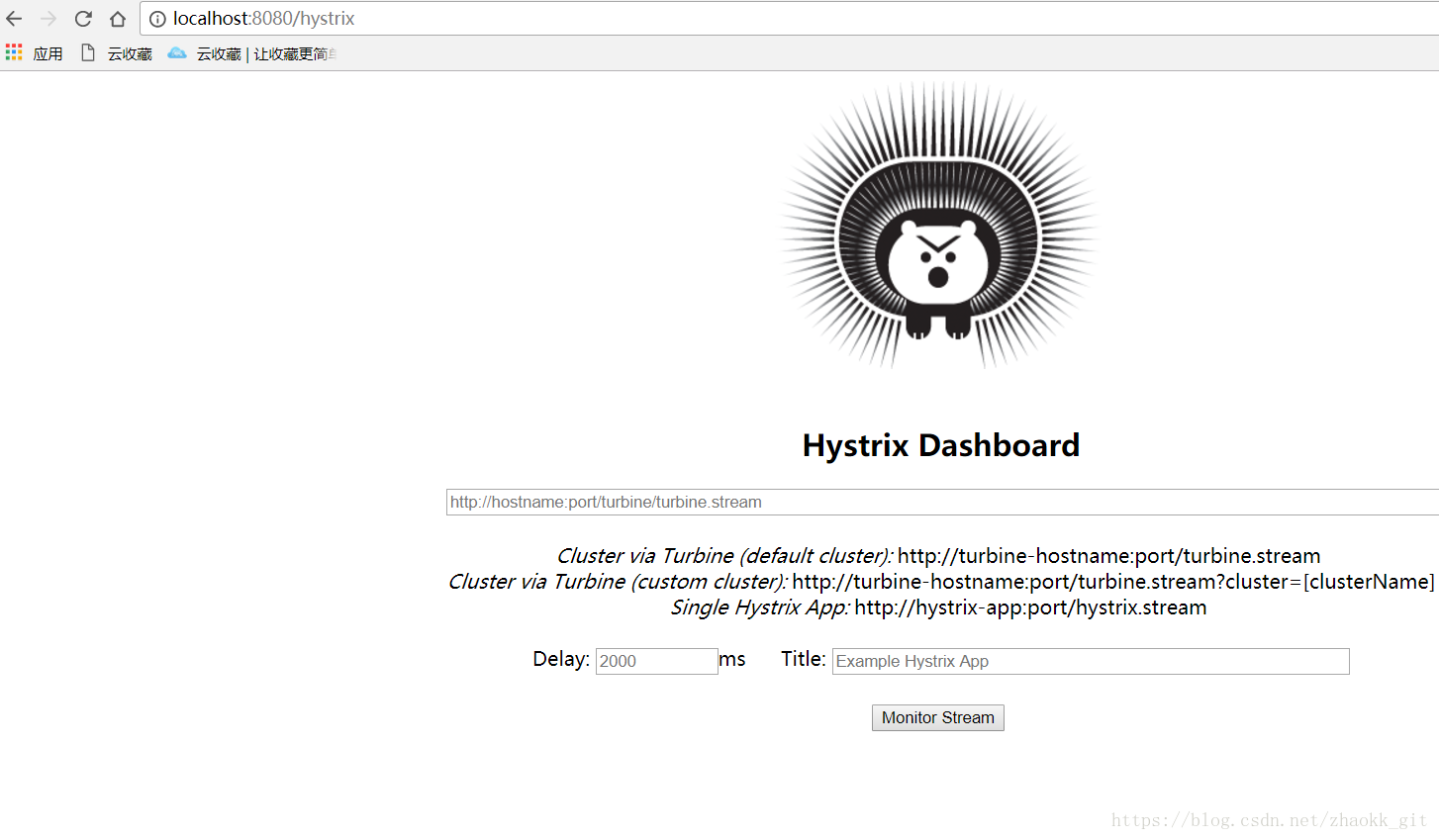Viewport: 1439px width, 840px height.
Task: Click the Monitor Stream button
Action: click(x=938, y=717)
